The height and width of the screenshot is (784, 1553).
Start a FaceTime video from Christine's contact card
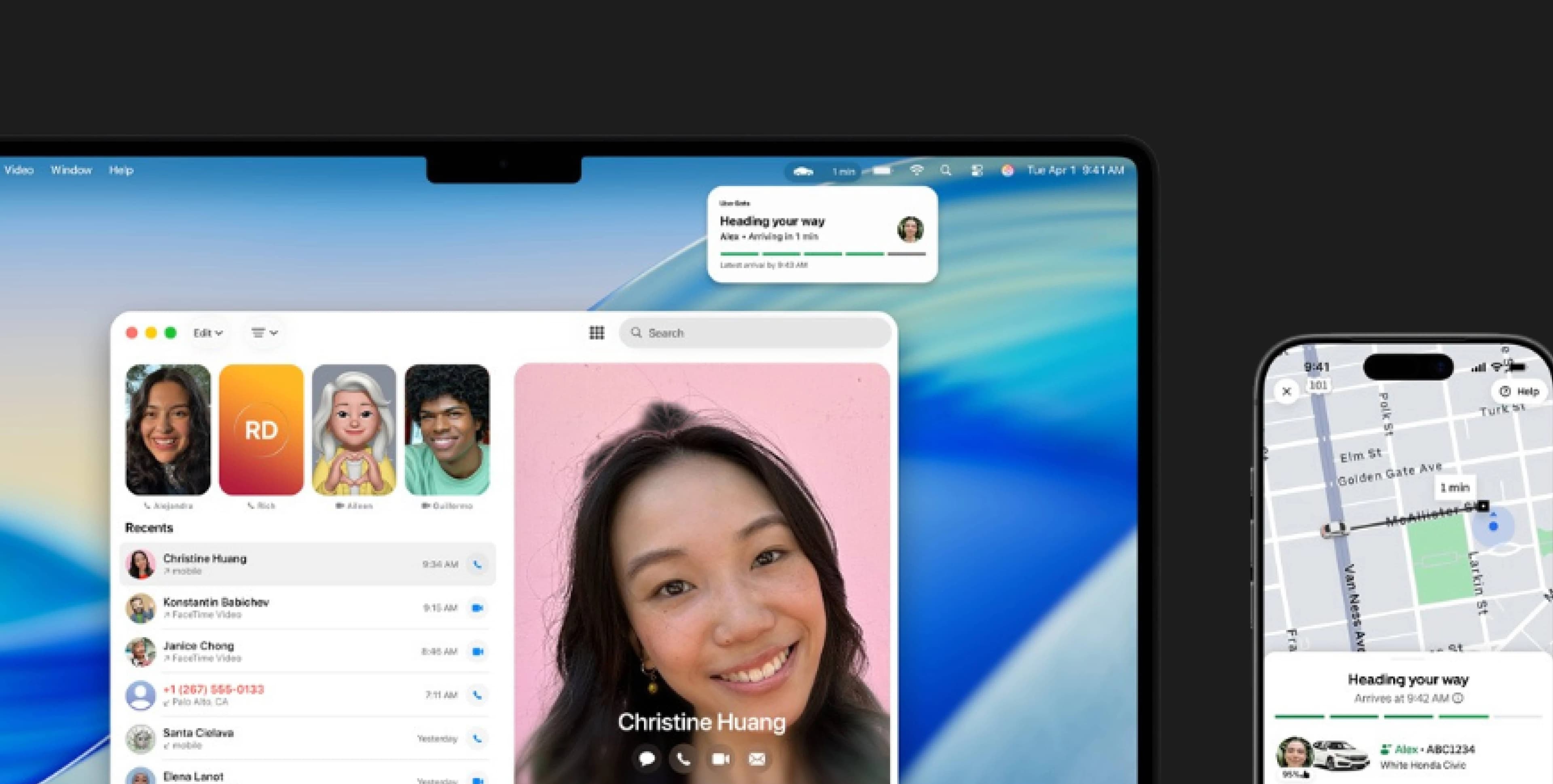coord(720,759)
